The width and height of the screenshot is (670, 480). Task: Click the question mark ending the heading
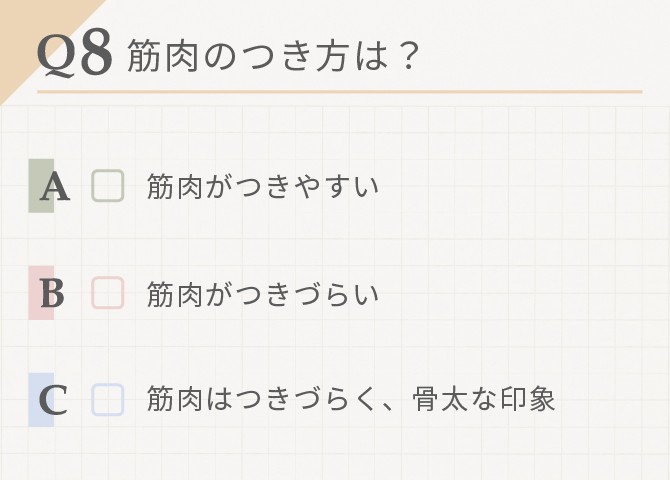409,55
